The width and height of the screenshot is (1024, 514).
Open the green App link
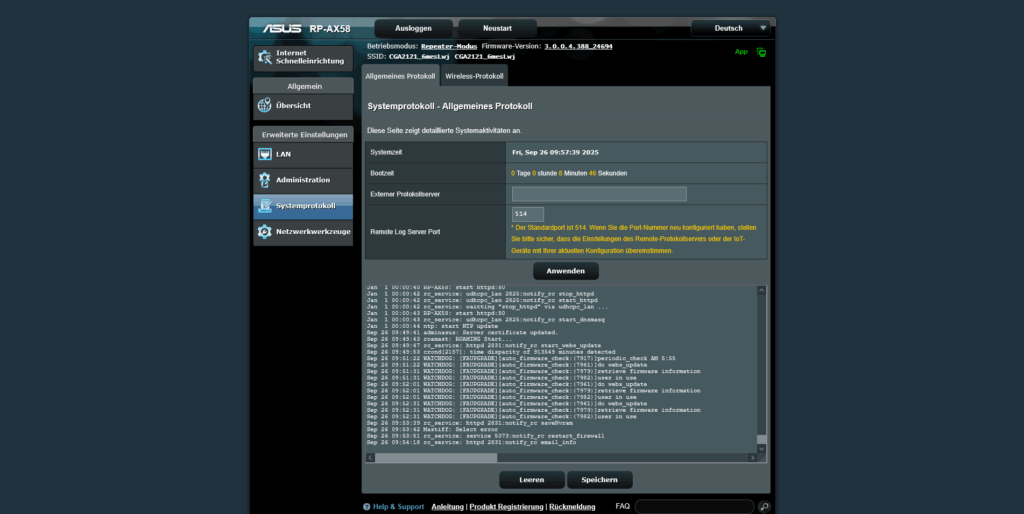pyautogui.click(x=741, y=52)
